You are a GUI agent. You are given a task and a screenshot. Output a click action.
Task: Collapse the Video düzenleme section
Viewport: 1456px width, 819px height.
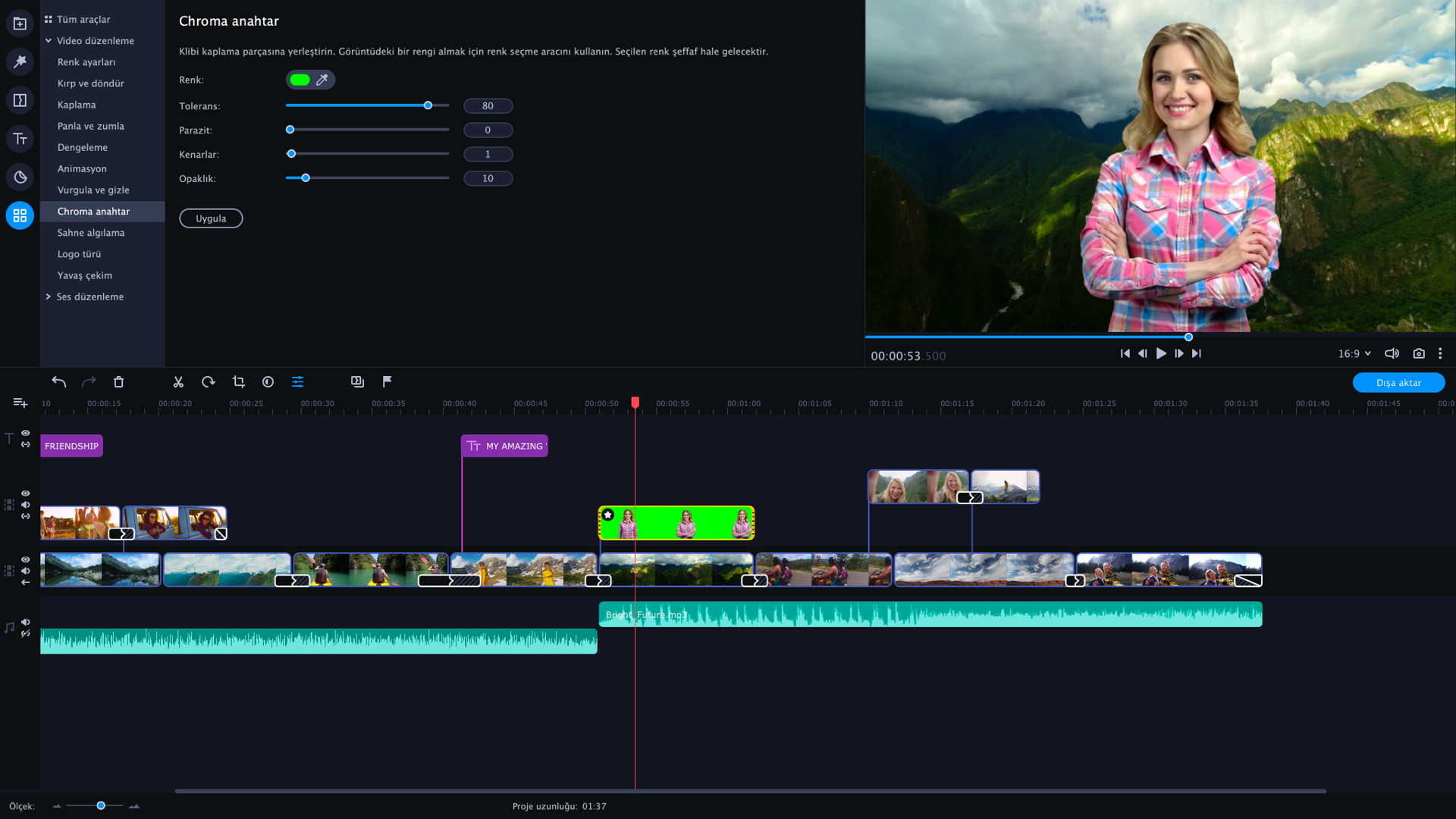pos(49,41)
